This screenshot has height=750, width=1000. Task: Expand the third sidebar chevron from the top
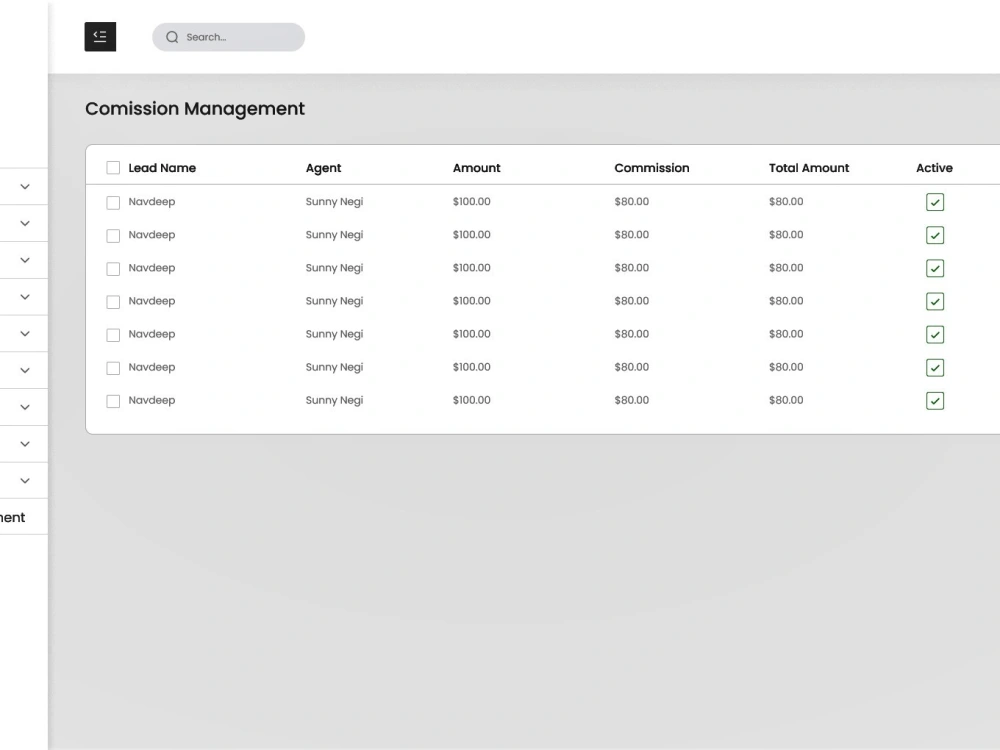coord(25,260)
